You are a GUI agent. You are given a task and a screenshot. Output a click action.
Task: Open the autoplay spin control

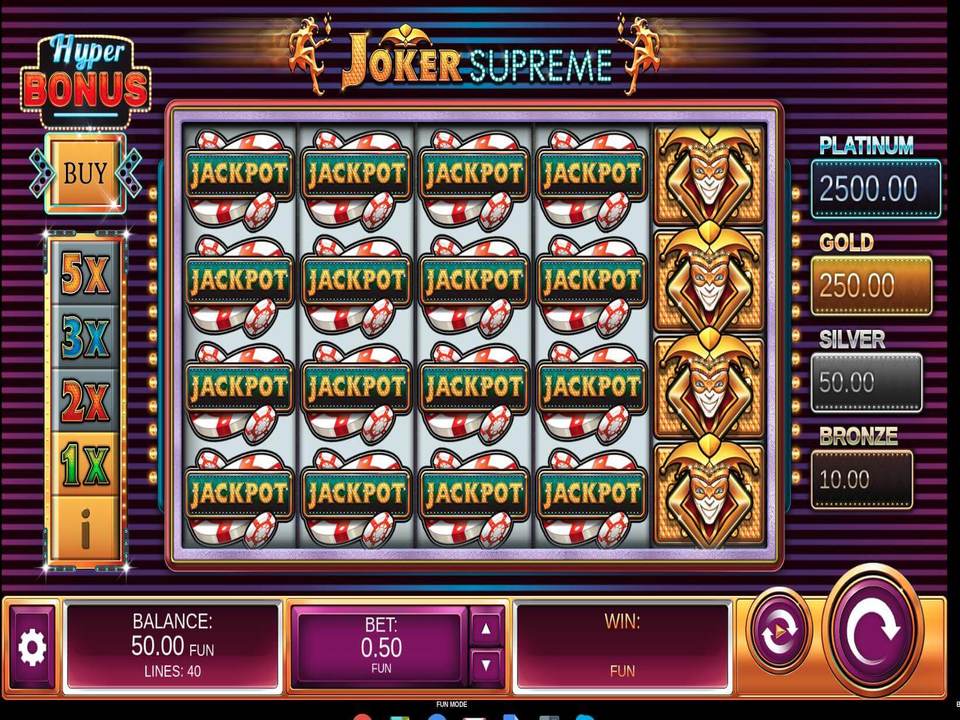(x=780, y=629)
